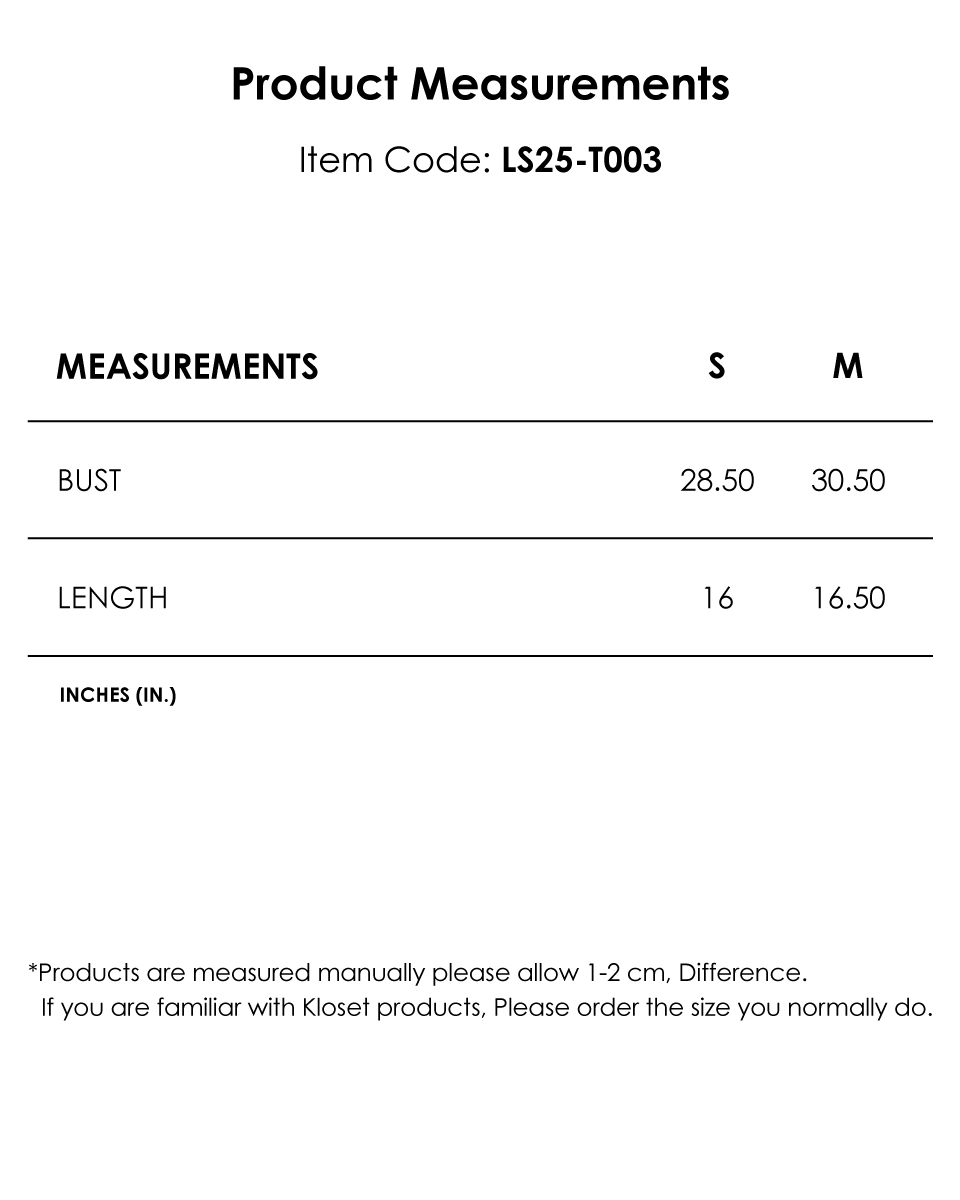Screen dimensions: 960x1200
Task: Click the BUST row label
Action: 89,481
